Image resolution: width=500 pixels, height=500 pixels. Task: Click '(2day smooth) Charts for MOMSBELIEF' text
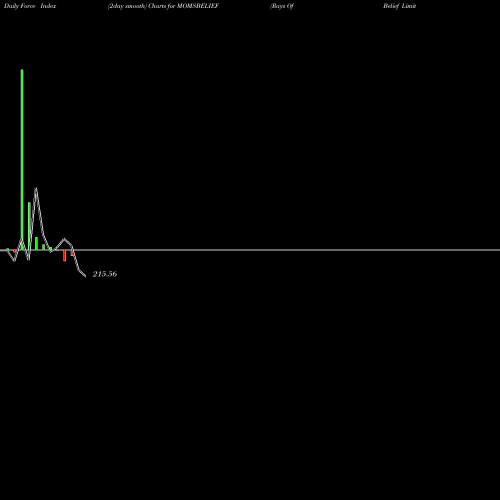pyautogui.click(x=163, y=6)
